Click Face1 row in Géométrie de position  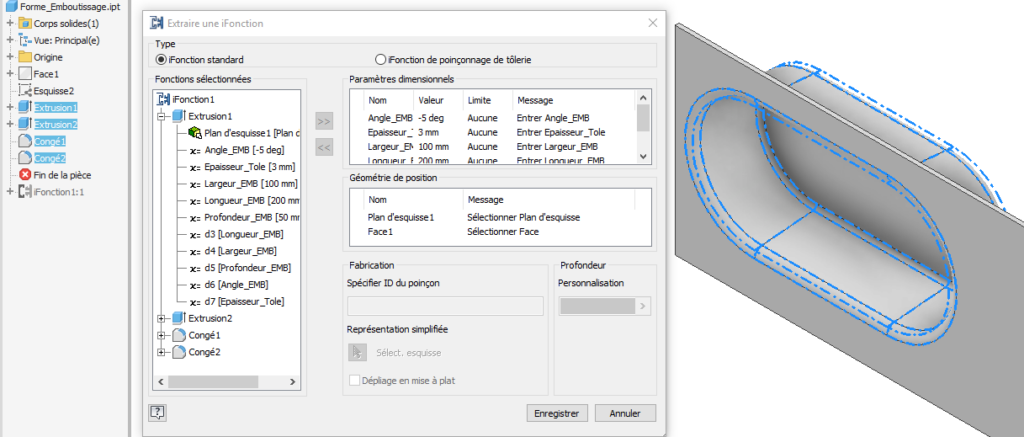tap(500, 231)
